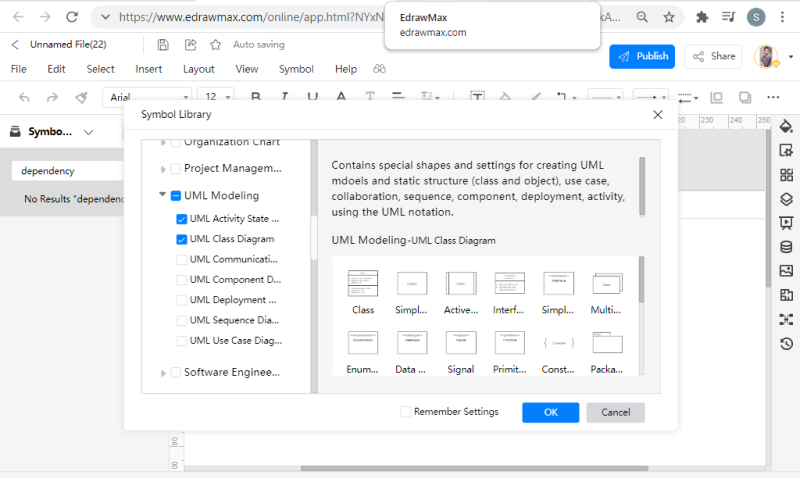The height and width of the screenshot is (479, 800).
Task: Collapse the UML Modeling tree node
Action: click(162, 194)
